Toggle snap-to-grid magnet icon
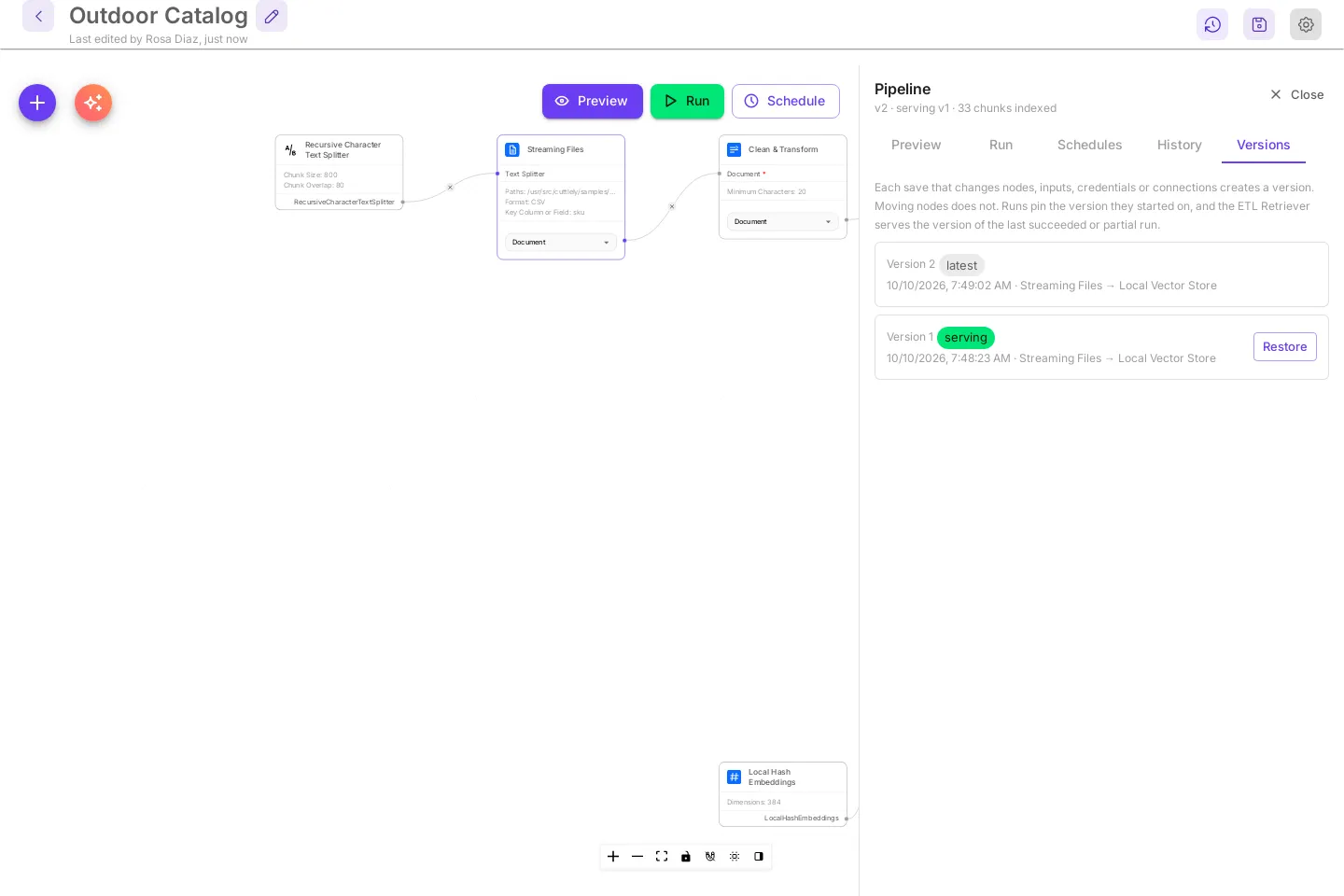This screenshot has width=1344, height=896. coord(710,856)
